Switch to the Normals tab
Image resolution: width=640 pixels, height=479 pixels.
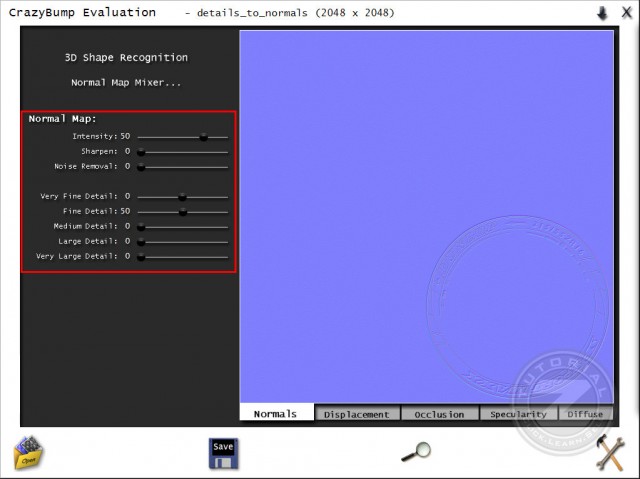(275, 414)
